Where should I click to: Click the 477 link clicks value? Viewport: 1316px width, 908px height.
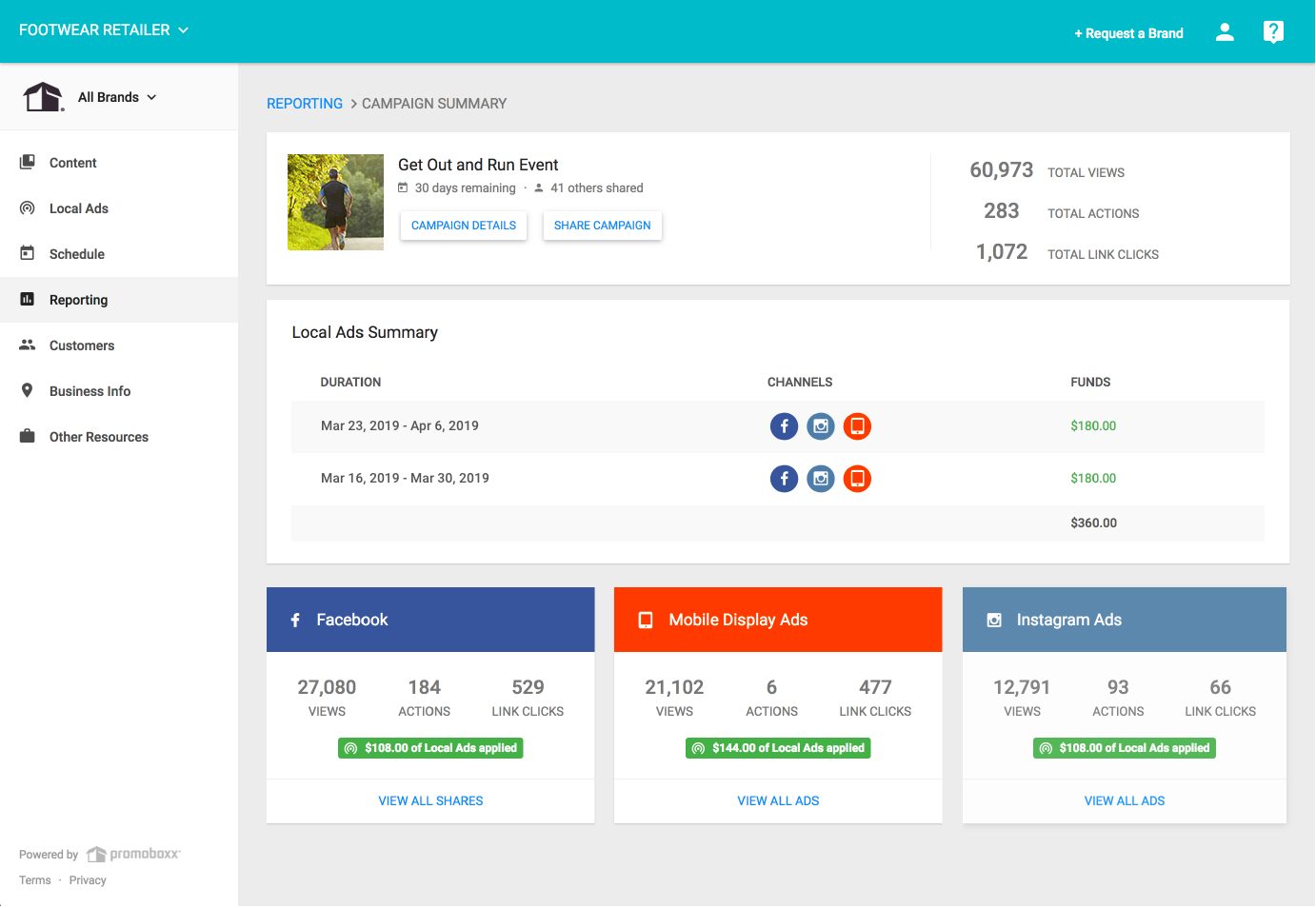pos(875,688)
